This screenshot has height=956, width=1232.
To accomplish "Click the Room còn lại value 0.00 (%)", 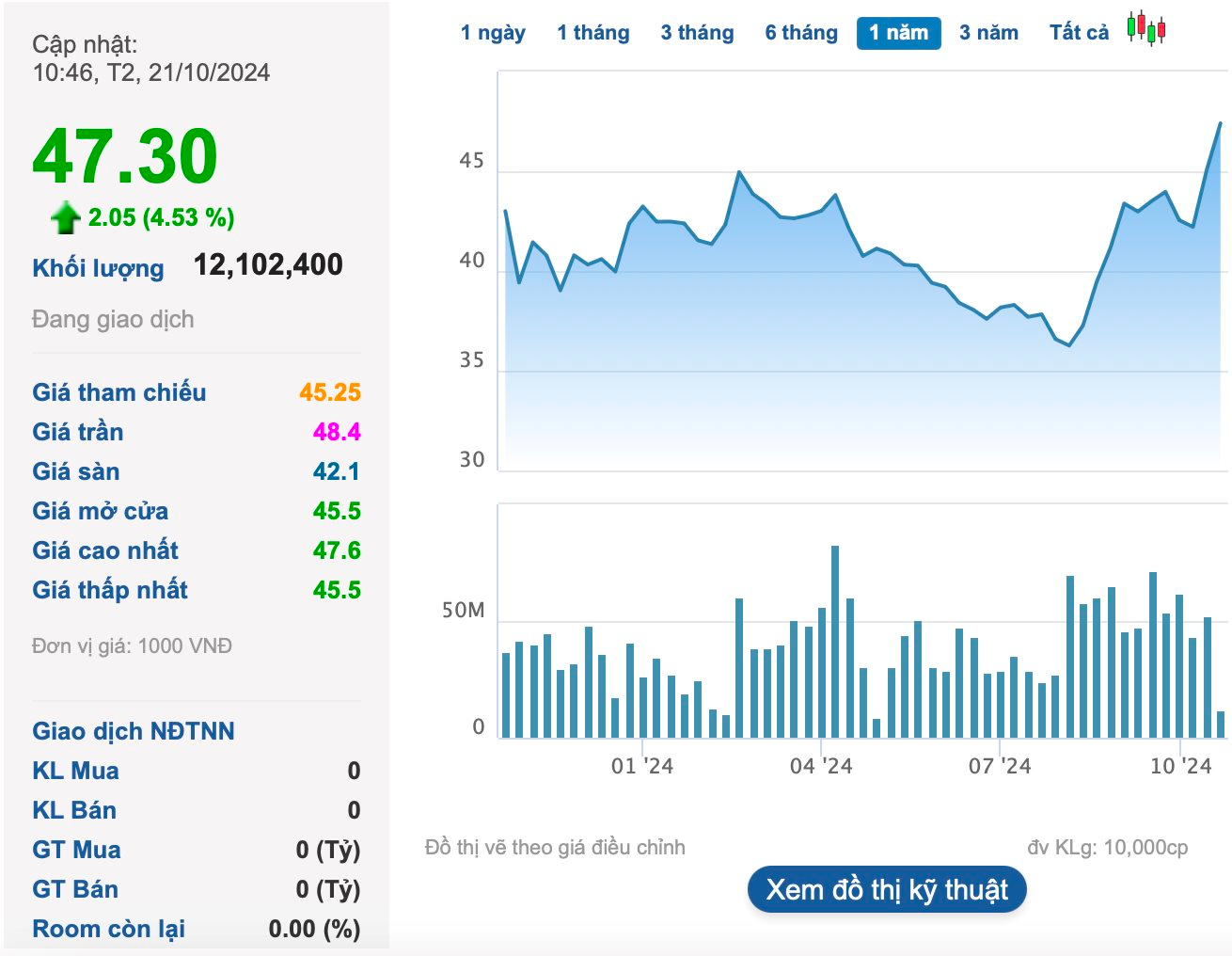I will (x=314, y=929).
